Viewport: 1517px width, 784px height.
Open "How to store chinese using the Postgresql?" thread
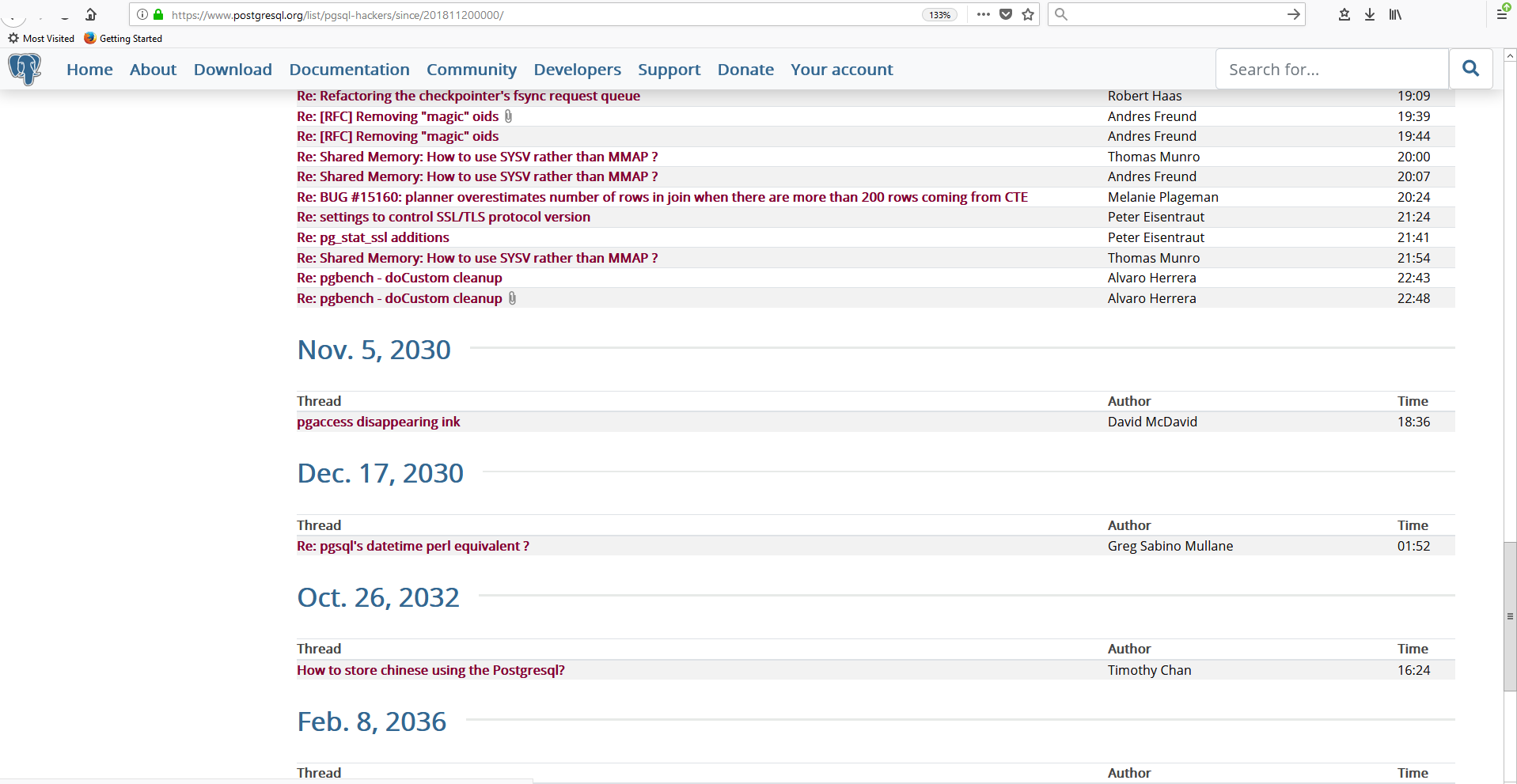pyautogui.click(x=430, y=670)
